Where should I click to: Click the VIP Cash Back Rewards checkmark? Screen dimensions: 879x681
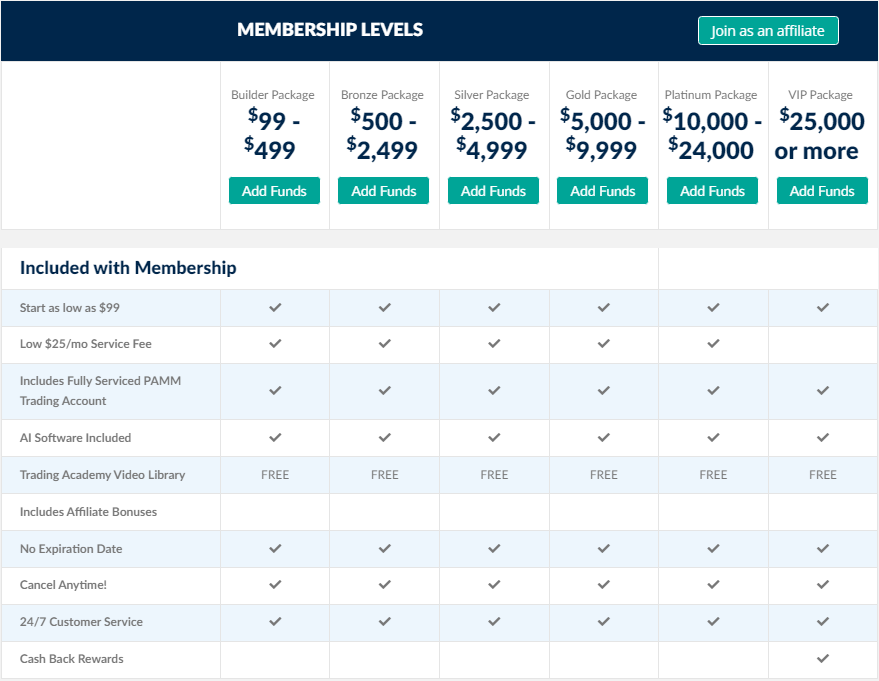pos(823,658)
